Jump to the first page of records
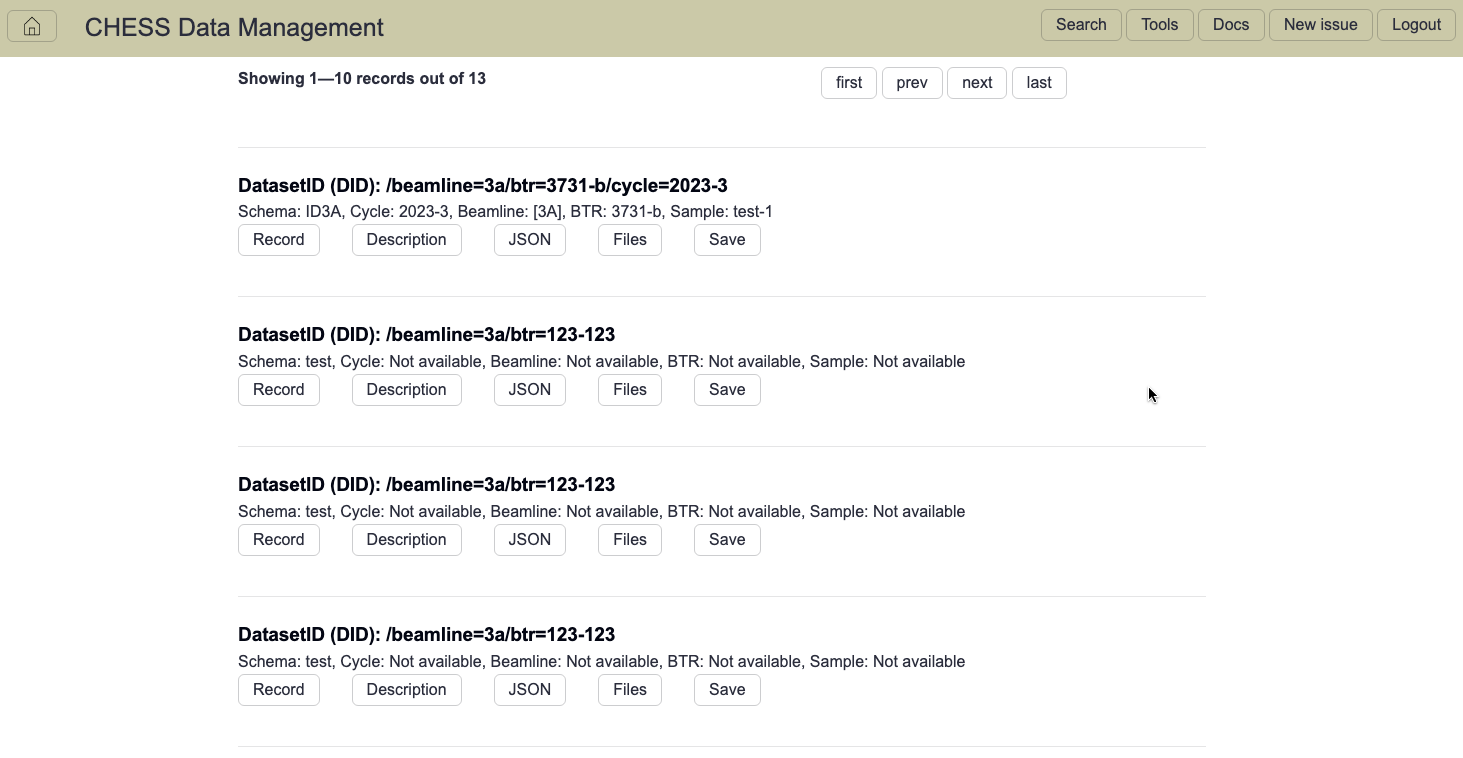1463x758 pixels. point(849,83)
